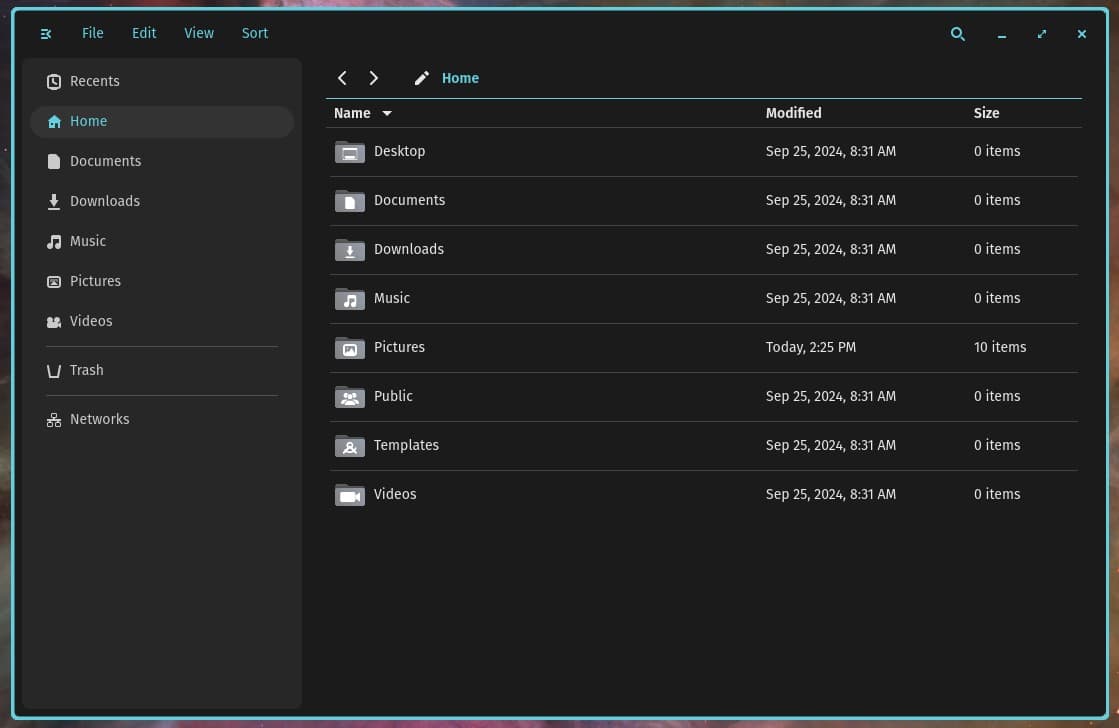This screenshot has width=1119, height=728.
Task: Collapse the sidebar with the hamburger icon
Action: (45, 33)
